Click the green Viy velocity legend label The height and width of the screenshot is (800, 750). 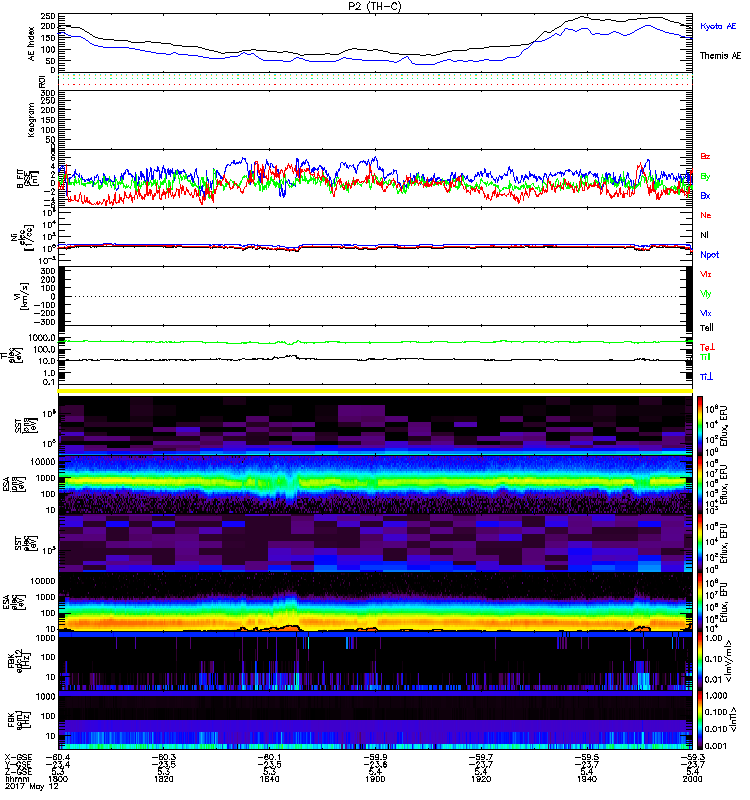coord(705,294)
